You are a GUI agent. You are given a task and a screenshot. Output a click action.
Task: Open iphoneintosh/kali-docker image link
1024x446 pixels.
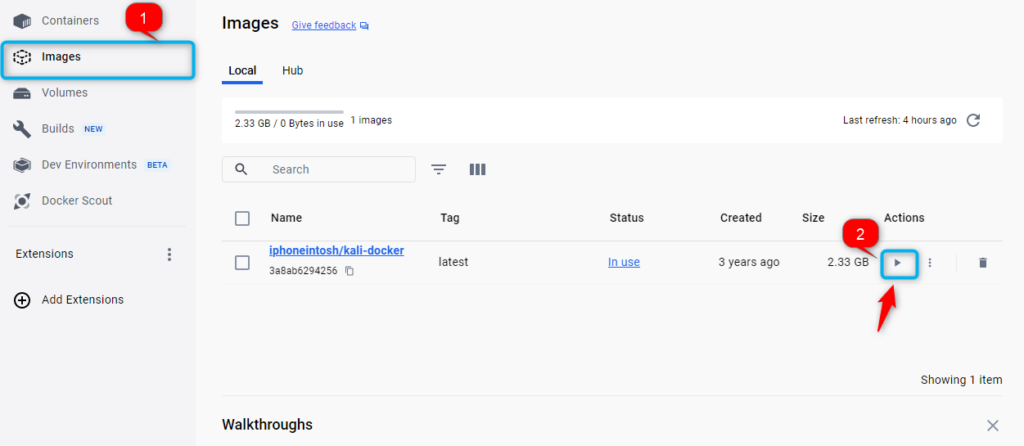click(336, 251)
